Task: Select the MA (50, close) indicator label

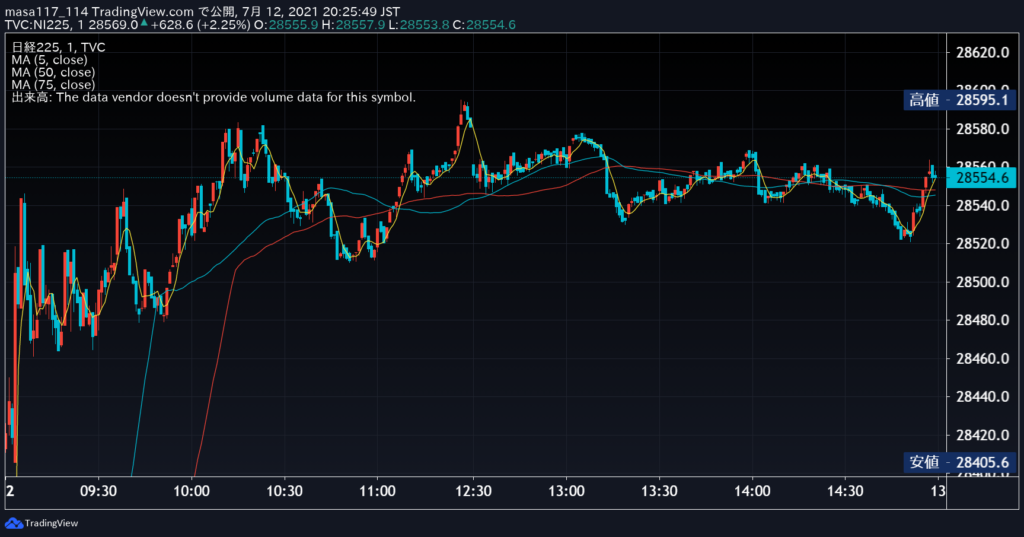Action: tap(53, 72)
